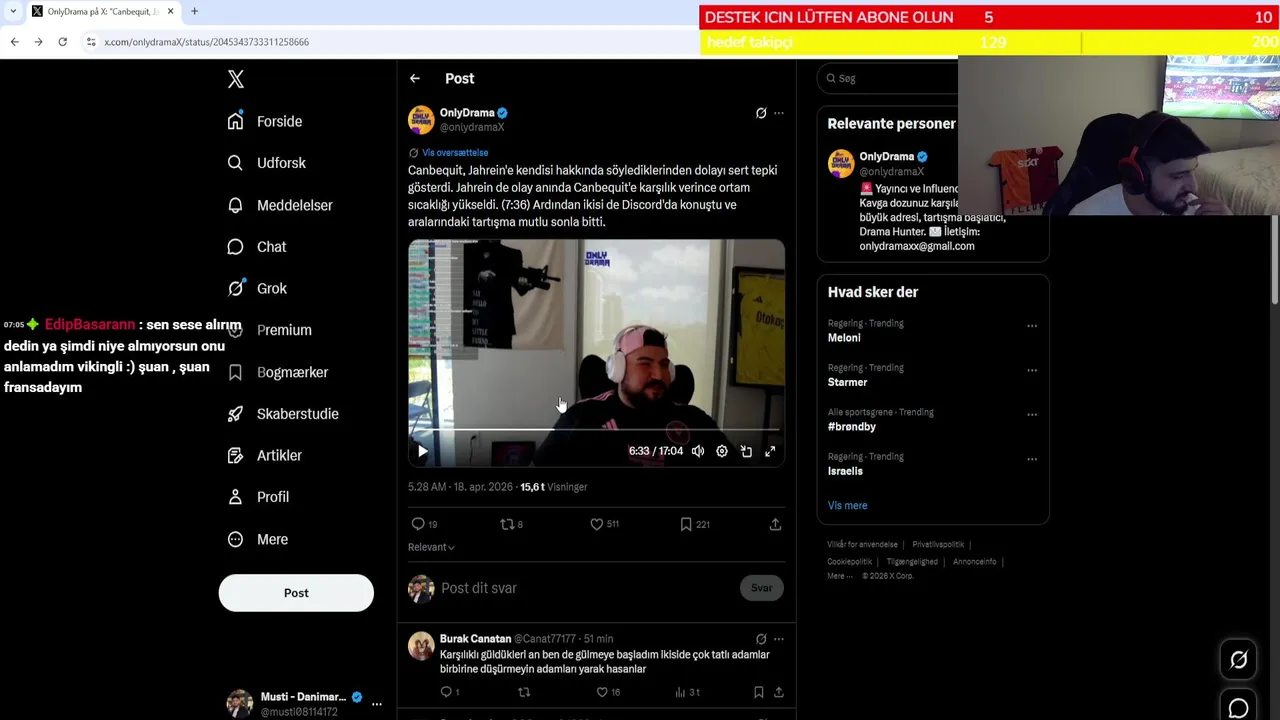1280x720 pixels.
Task: Open more options for Starmer trend
Action: click(x=1032, y=370)
